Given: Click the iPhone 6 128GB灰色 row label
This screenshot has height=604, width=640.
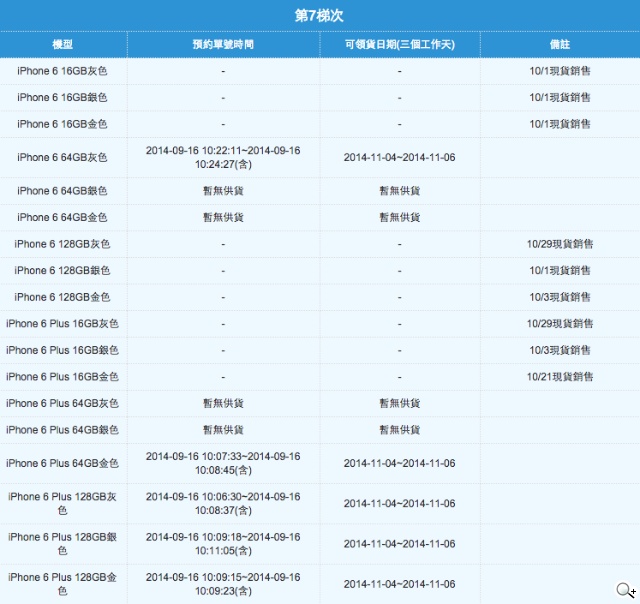Looking at the screenshot, I should [x=62, y=244].
